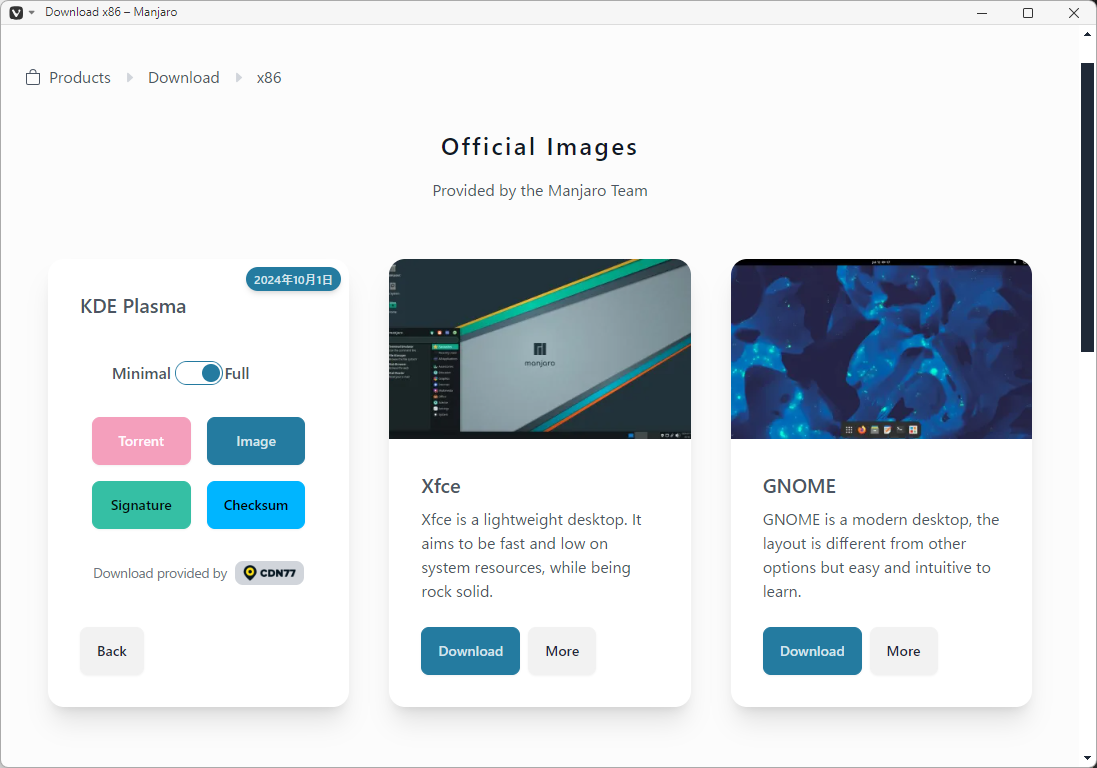Minimize the browser window
The width and height of the screenshot is (1097, 768).
coord(982,13)
